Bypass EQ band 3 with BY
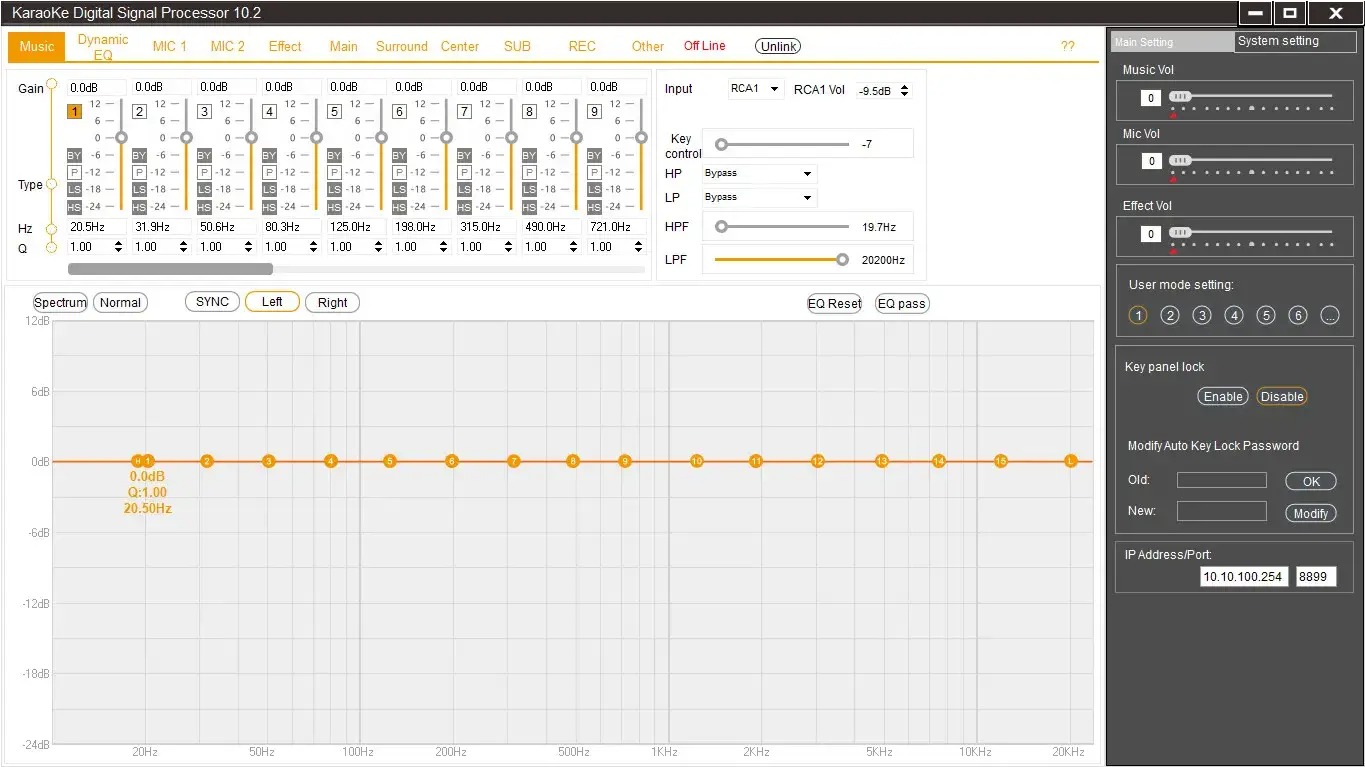 pyautogui.click(x=204, y=155)
